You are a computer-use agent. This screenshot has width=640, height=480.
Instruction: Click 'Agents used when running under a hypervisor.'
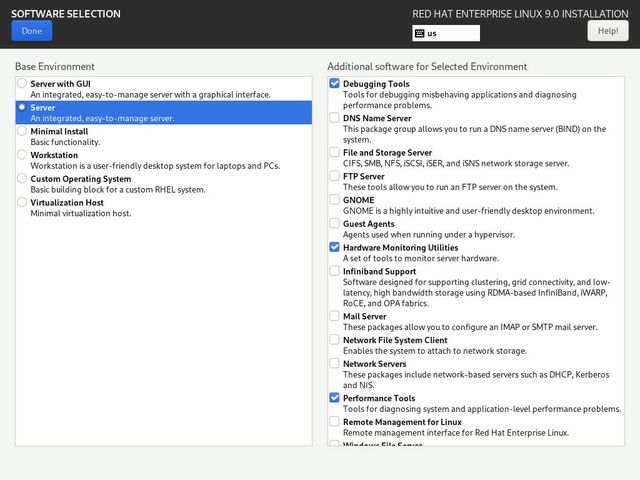429,235
